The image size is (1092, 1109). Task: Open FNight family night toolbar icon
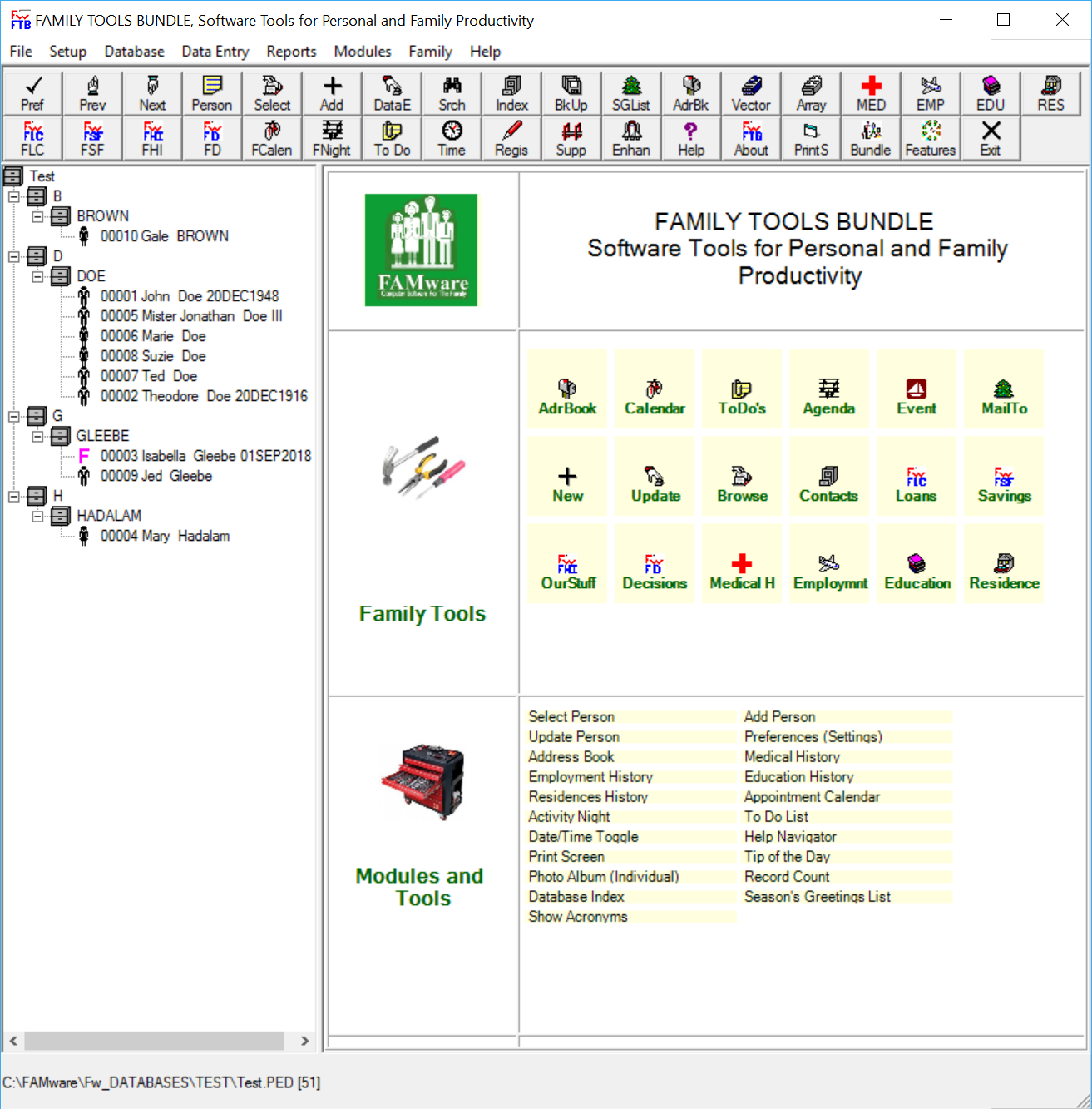pos(332,138)
